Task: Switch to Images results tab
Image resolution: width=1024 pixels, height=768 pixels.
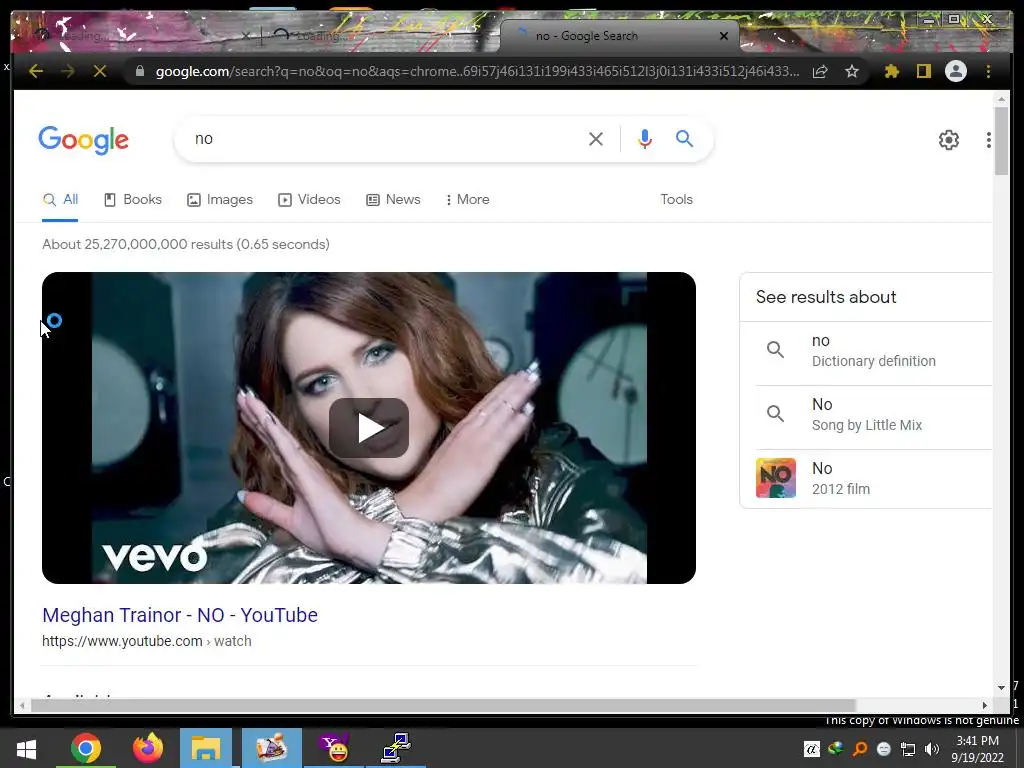Action: tap(220, 199)
